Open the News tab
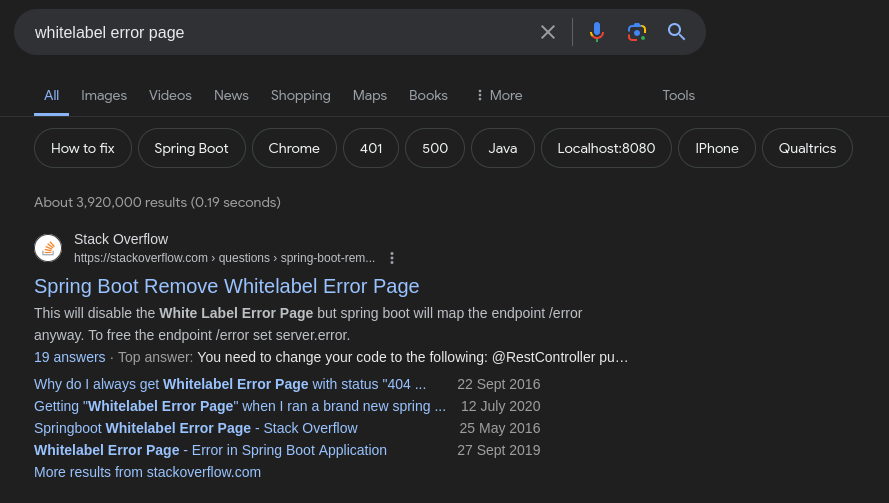The image size is (889, 503). [231, 95]
